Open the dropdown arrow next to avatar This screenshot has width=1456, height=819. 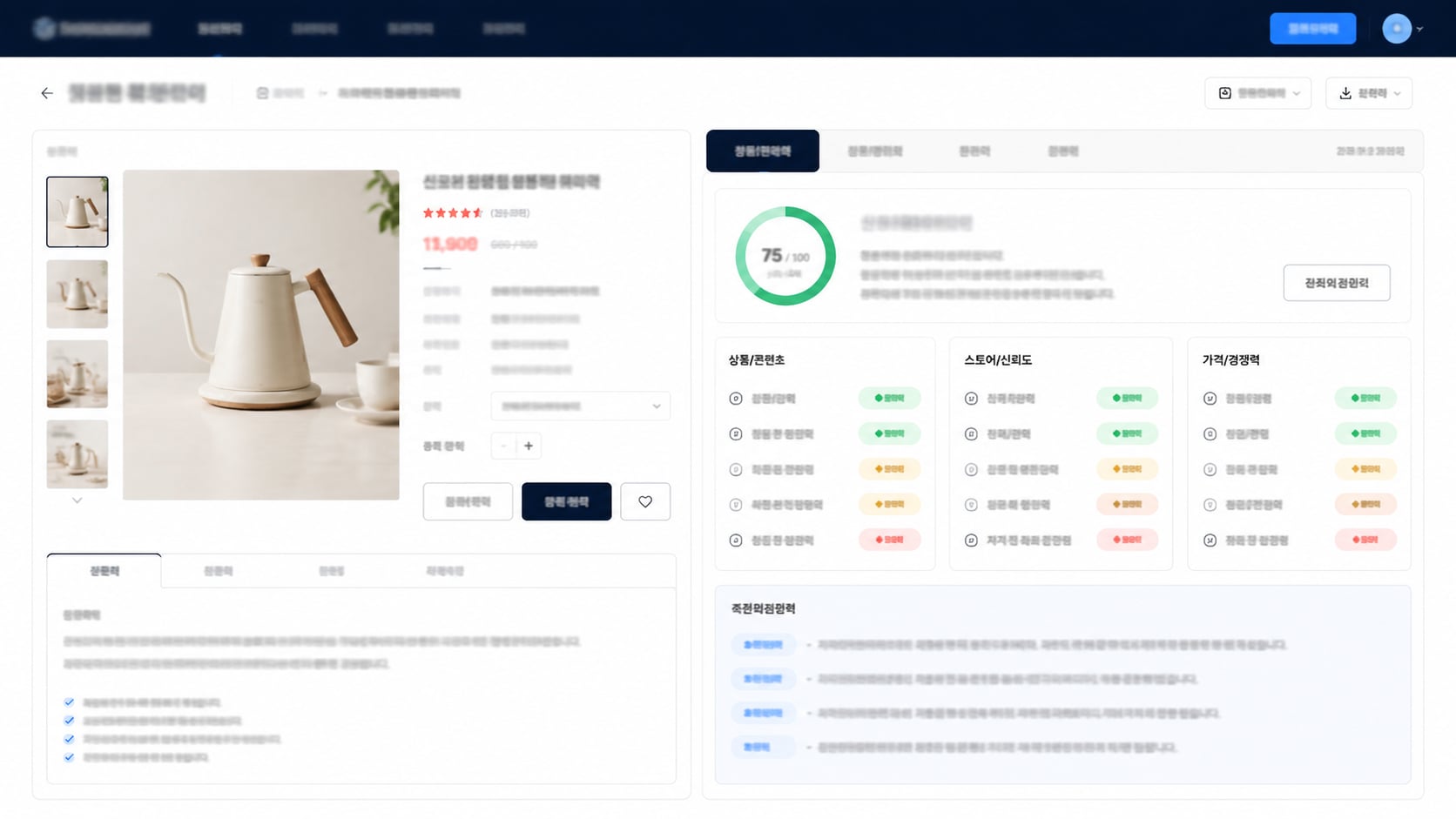pos(1420,29)
